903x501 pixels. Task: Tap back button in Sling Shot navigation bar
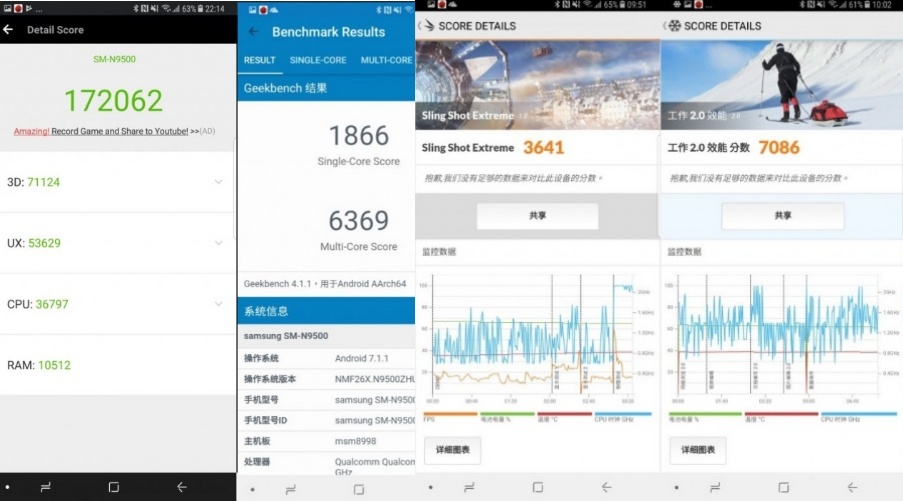606,487
